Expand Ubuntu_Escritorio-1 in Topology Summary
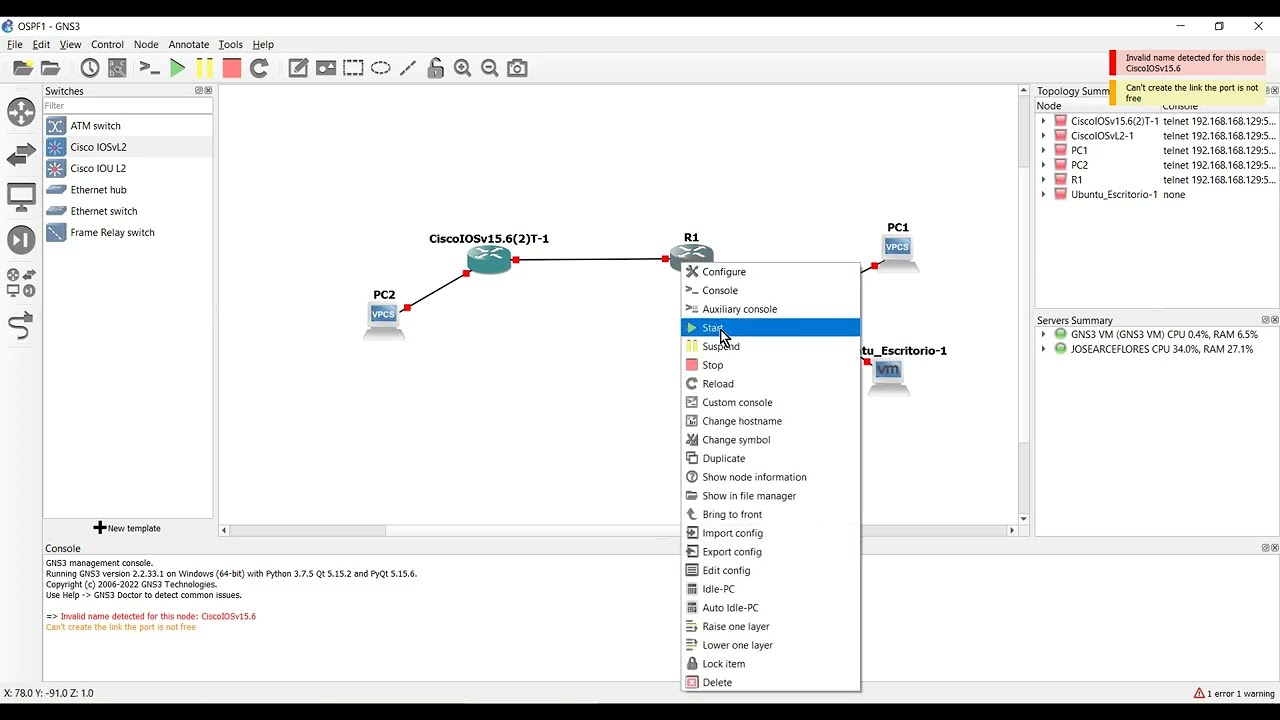This screenshot has height=720, width=1280. click(x=1043, y=195)
